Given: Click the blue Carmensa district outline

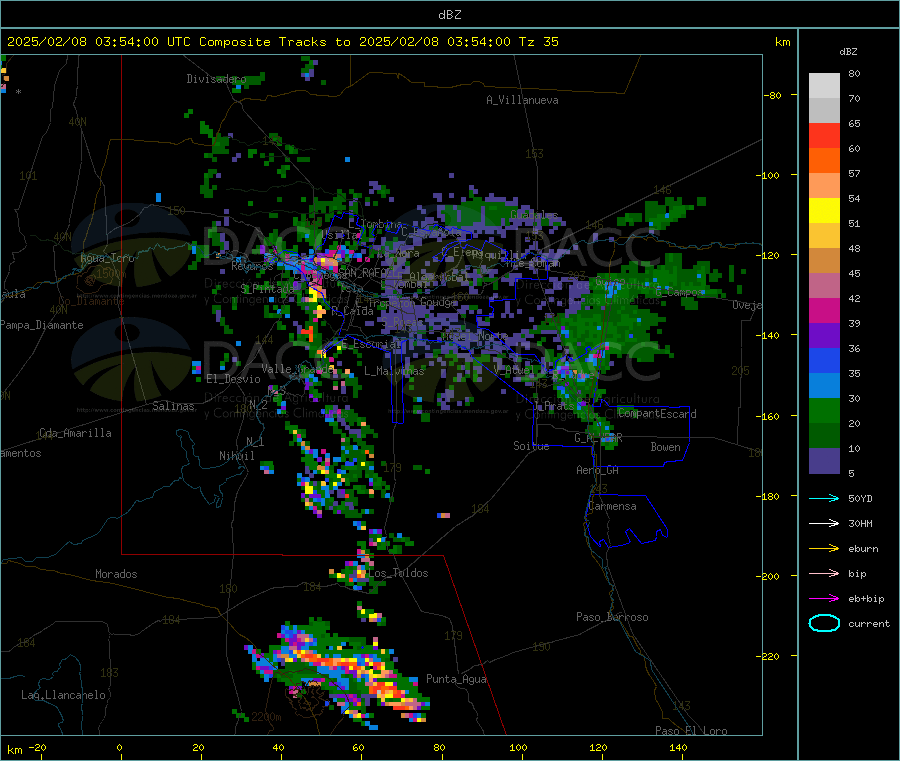Looking at the screenshot, I should tap(626, 520).
